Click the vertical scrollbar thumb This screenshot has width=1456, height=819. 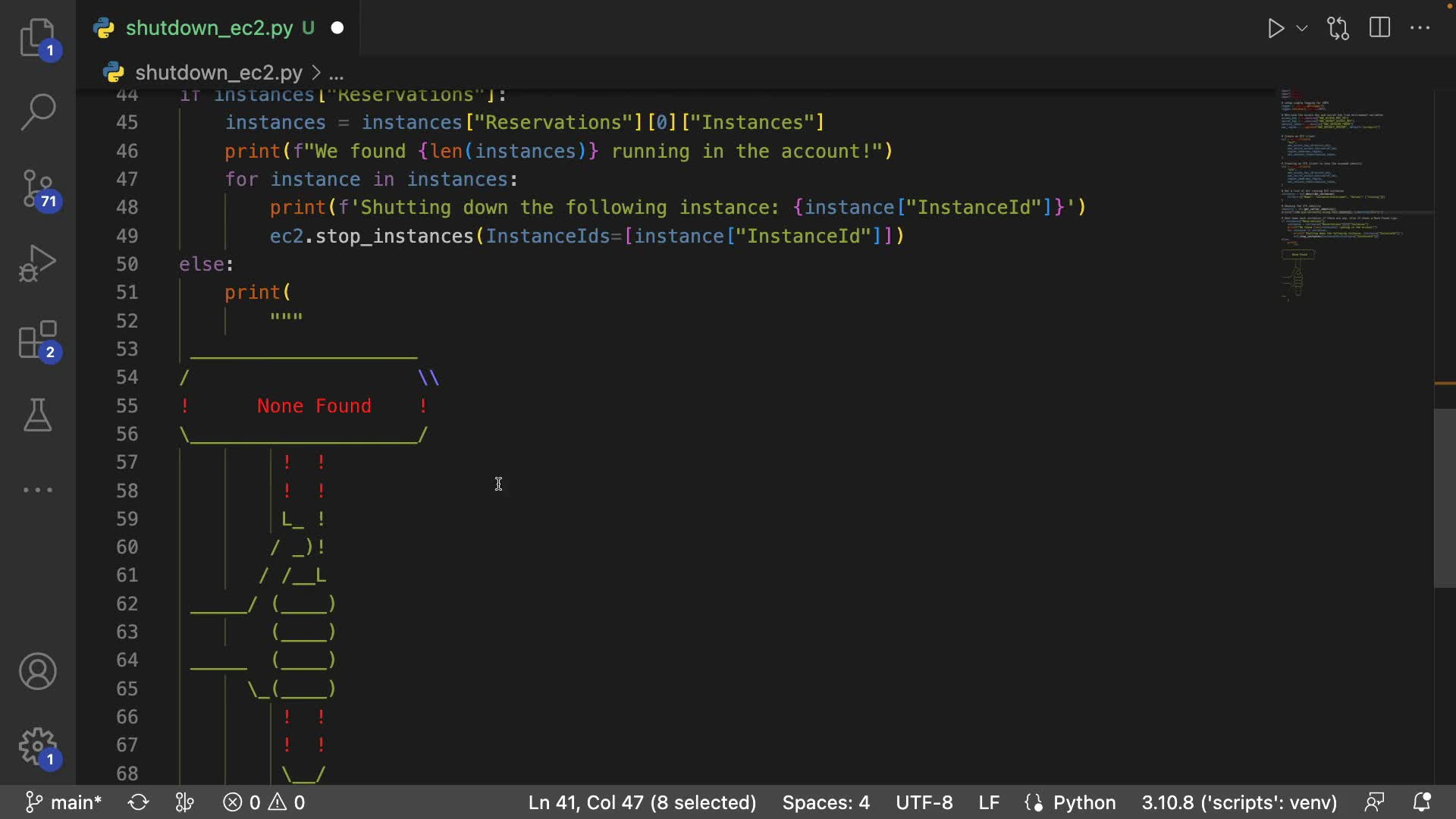coord(1444,497)
